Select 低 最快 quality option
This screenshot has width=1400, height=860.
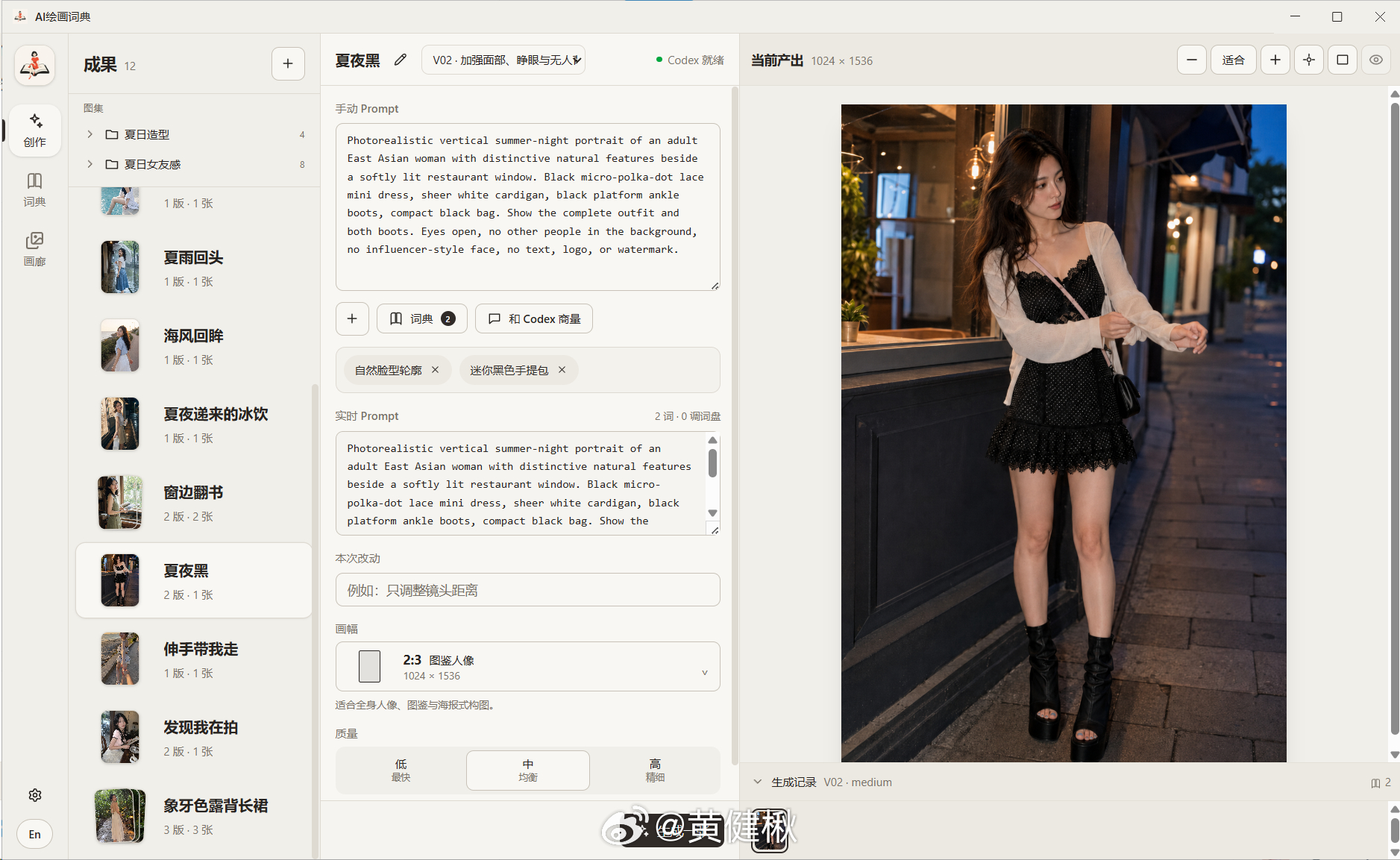401,770
